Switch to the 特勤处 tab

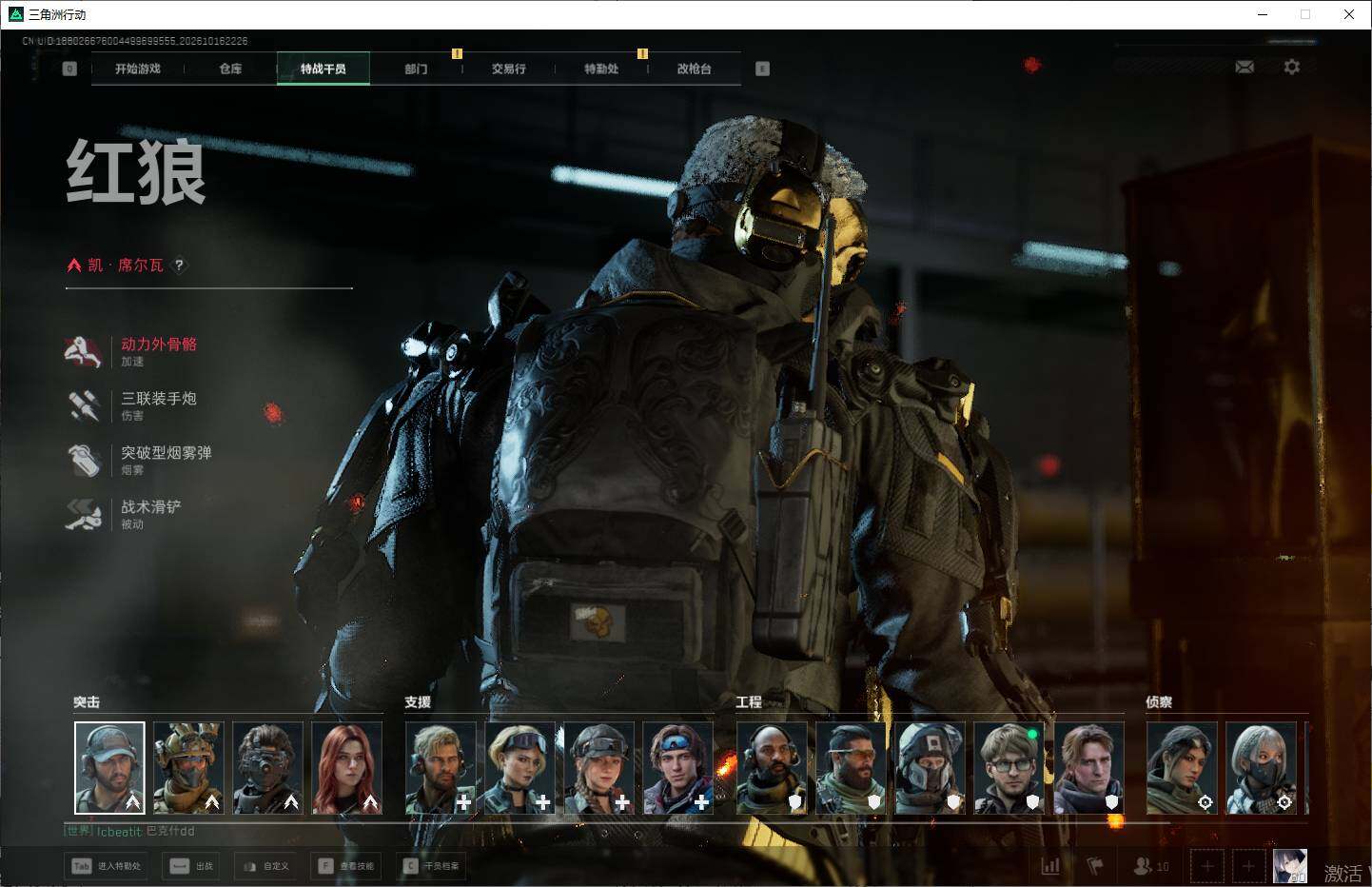601,69
